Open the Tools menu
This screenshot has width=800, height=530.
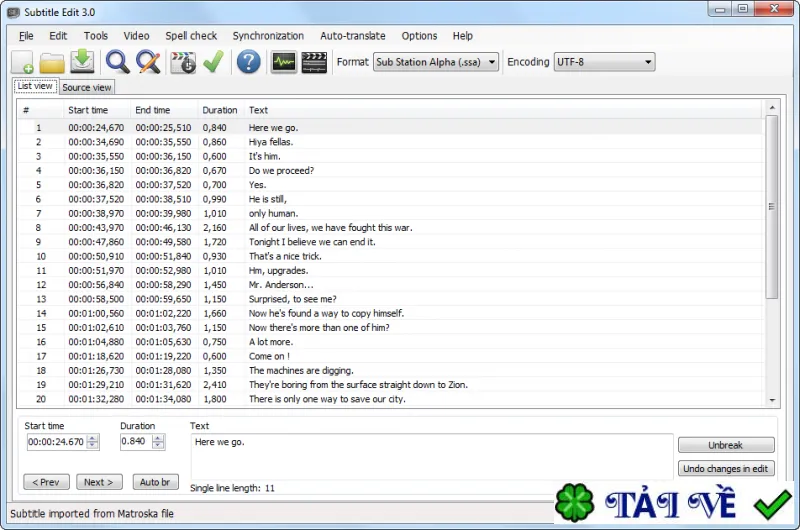pyautogui.click(x=96, y=36)
